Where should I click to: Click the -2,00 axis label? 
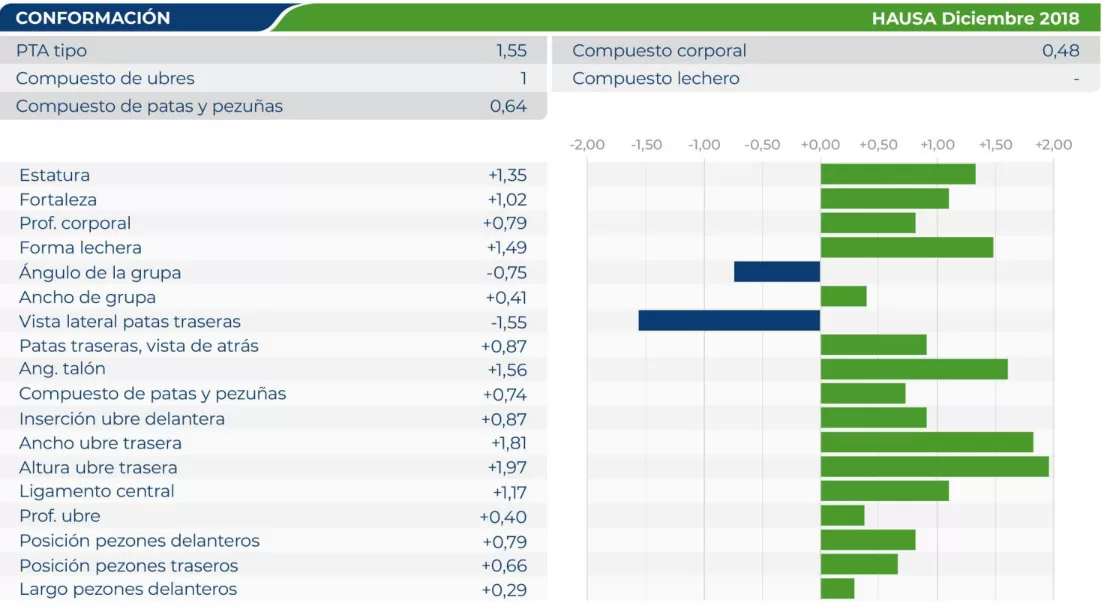[587, 145]
